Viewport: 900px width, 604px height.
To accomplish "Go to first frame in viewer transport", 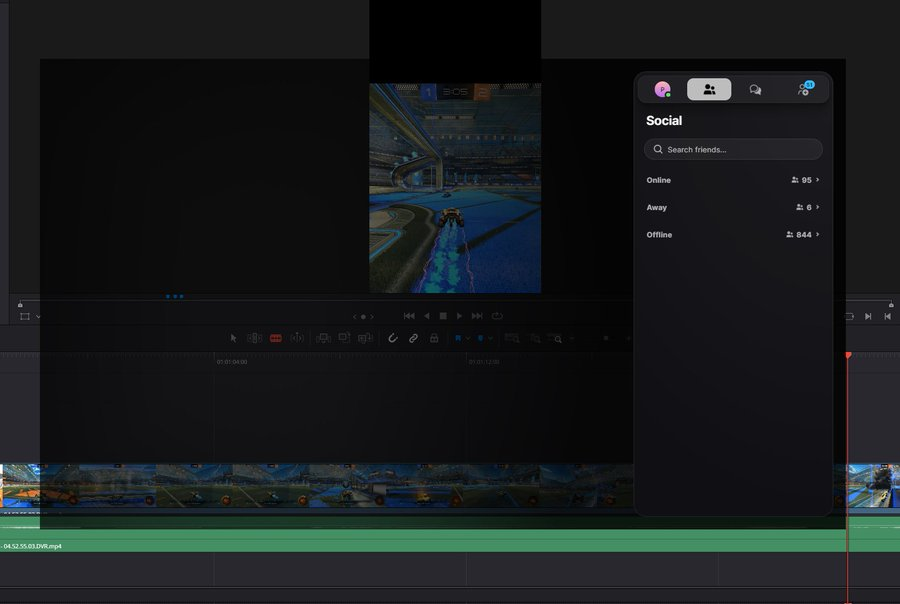I will pos(409,316).
